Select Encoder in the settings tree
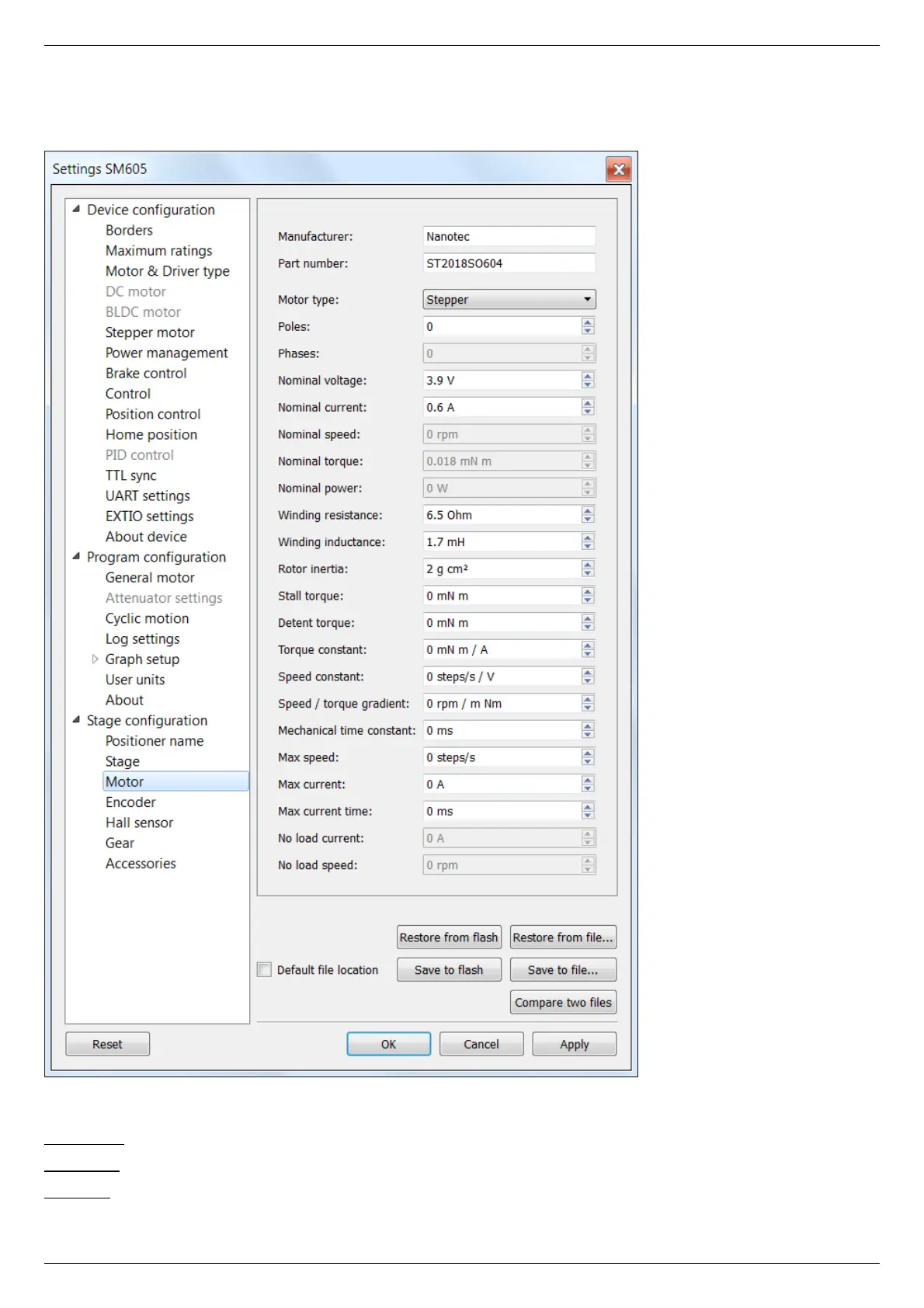This screenshot has width=924, height=1308. click(x=130, y=802)
